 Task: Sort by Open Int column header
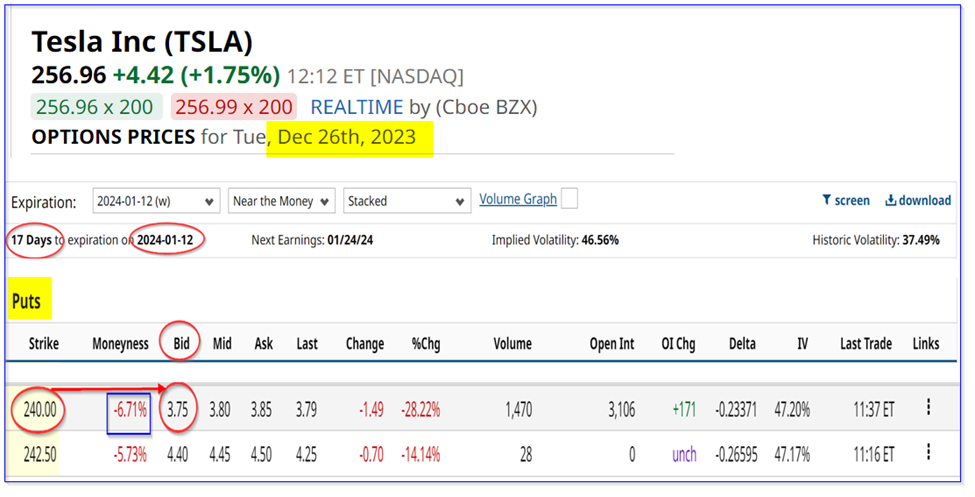coord(612,344)
